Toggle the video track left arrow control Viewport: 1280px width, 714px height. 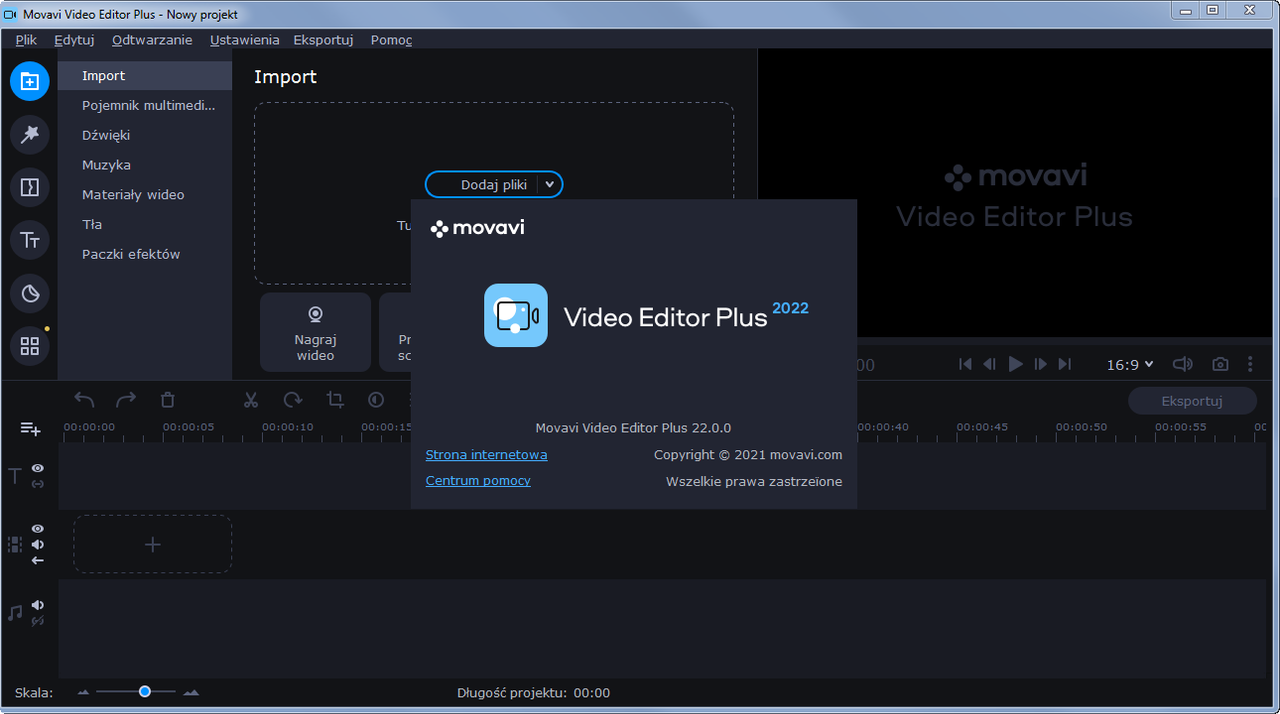coord(38,560)
